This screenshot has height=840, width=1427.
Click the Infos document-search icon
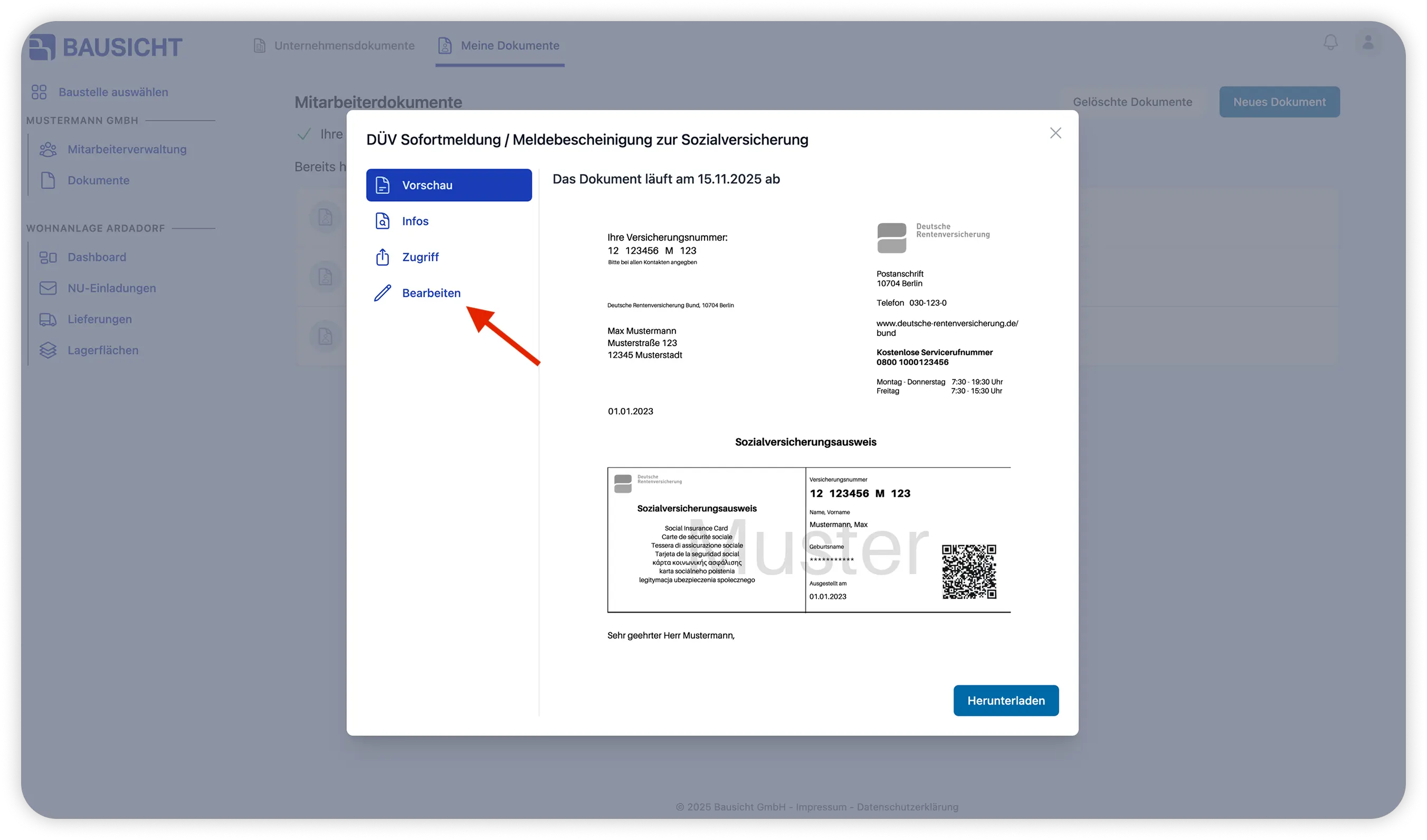point(383,221)
